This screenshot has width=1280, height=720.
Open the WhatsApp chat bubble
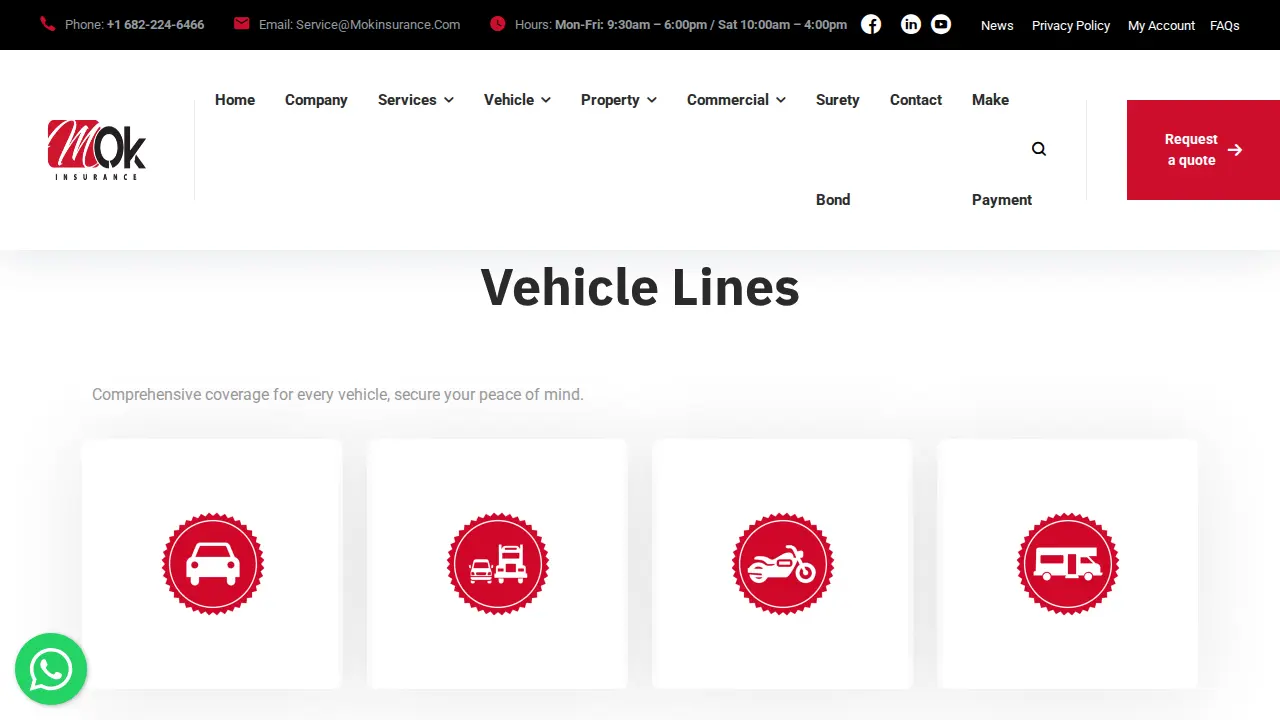51,669
